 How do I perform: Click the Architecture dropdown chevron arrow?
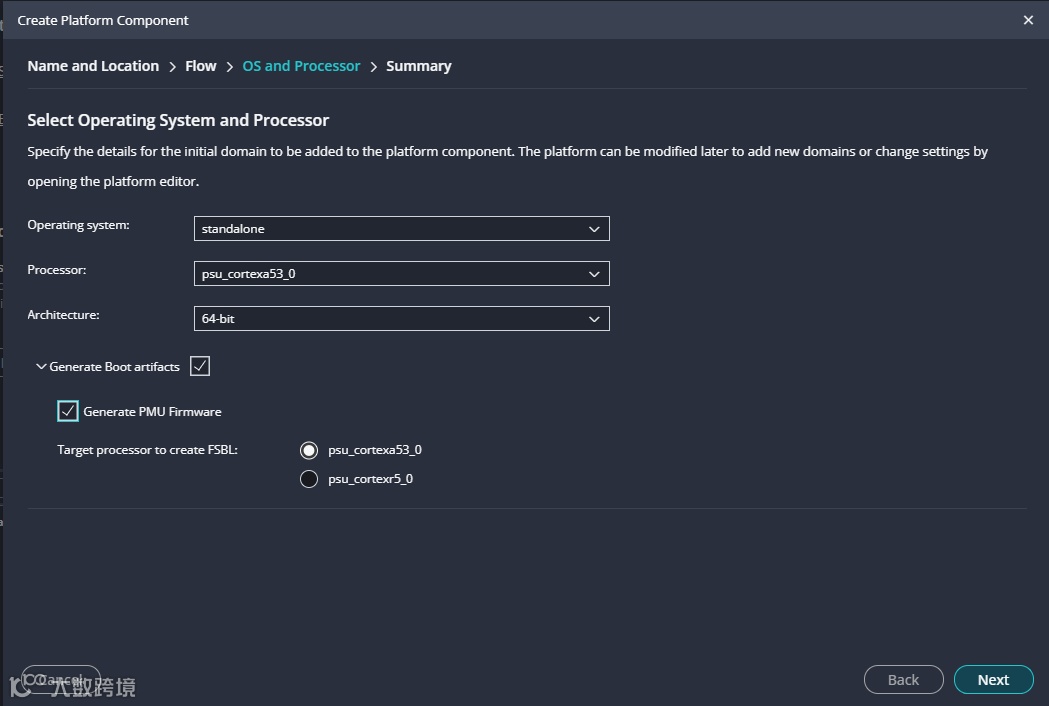pyautogui.click(x=594, y=319)
